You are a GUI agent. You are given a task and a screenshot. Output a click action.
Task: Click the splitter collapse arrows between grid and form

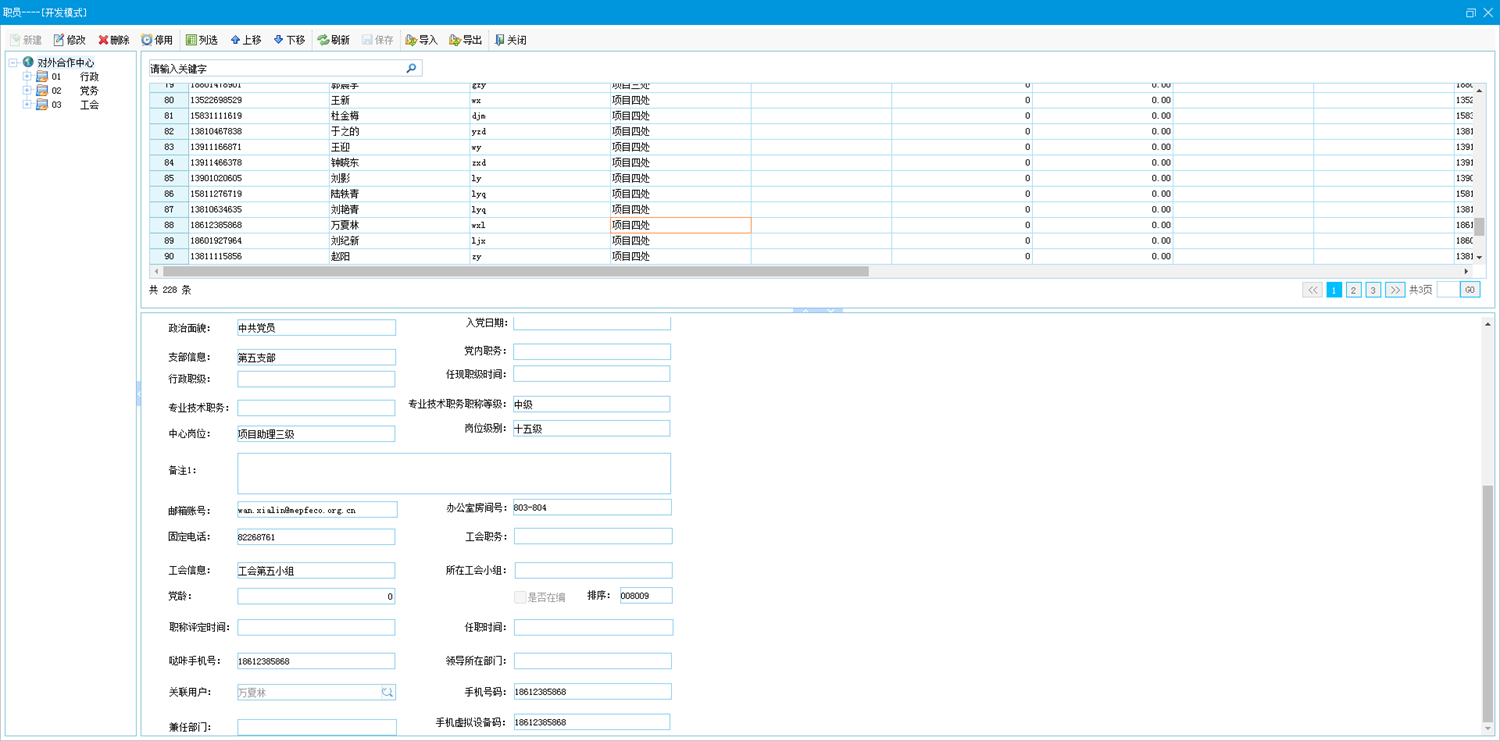818,310
